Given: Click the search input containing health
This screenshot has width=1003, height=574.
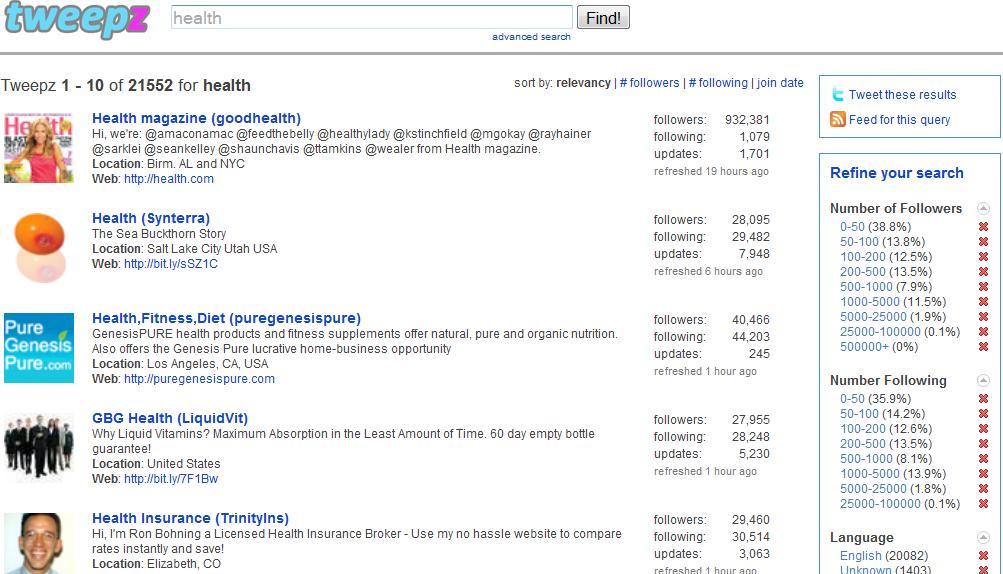Looking at the screenshot, I should pyautogui.click(x=372, y=17).
